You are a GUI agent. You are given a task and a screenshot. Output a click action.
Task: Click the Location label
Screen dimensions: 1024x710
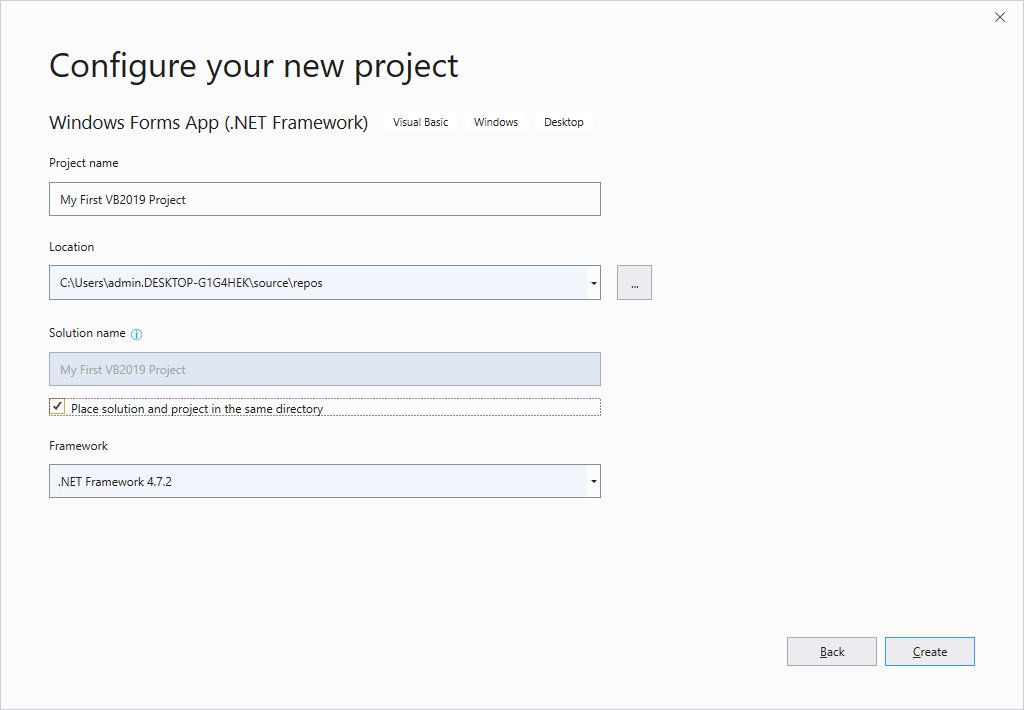71,247
